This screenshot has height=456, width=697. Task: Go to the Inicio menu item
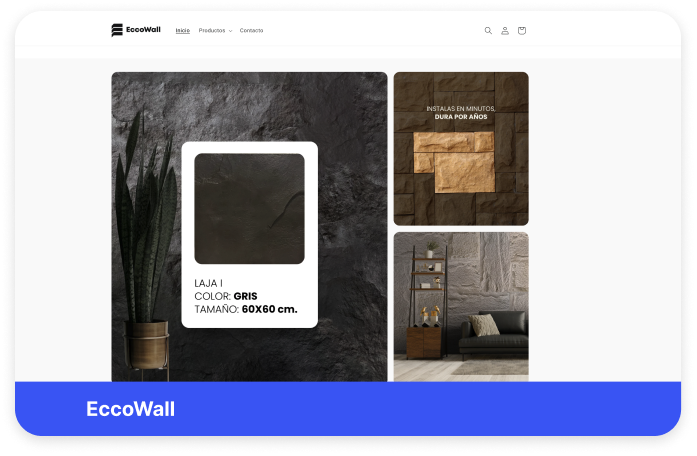click(x=183, y=31)
